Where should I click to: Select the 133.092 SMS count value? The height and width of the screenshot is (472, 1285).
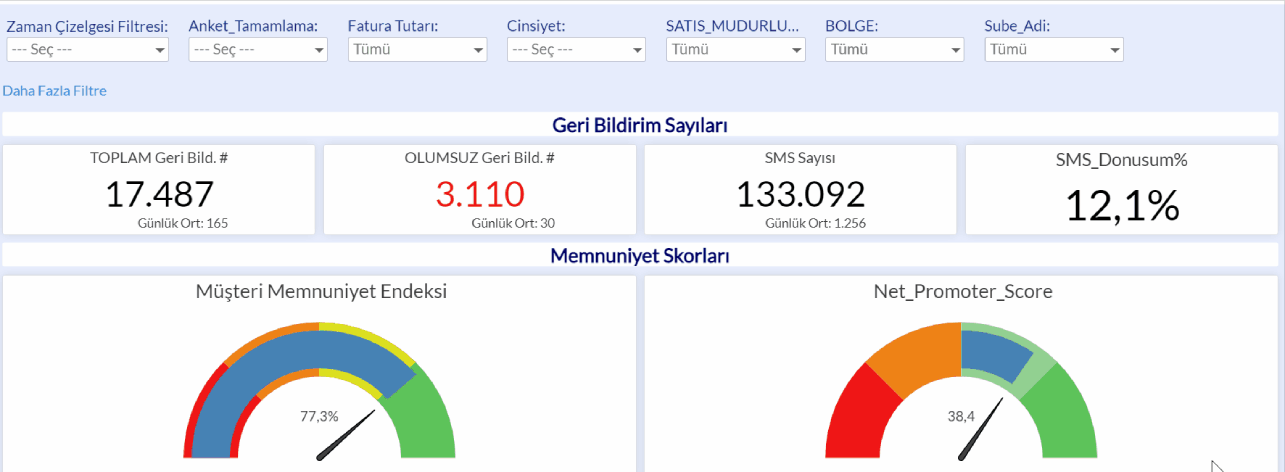coord(800,194)
